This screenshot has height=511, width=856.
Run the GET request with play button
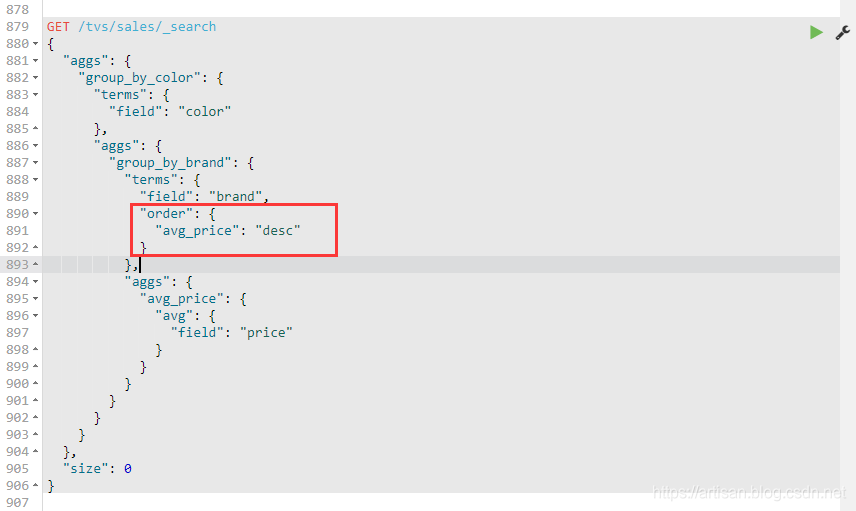[x=816, y=32]
